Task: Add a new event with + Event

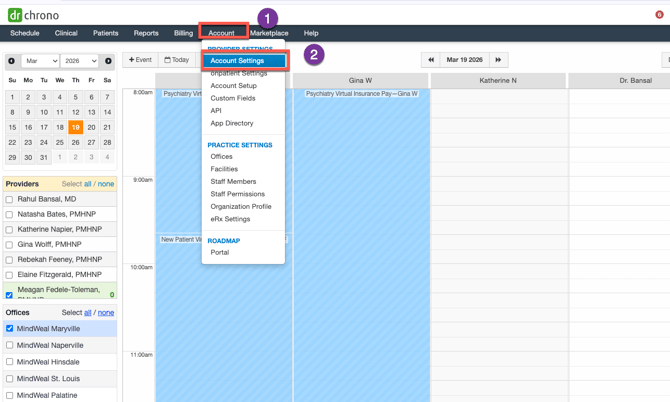Action: tap(140, 60)
